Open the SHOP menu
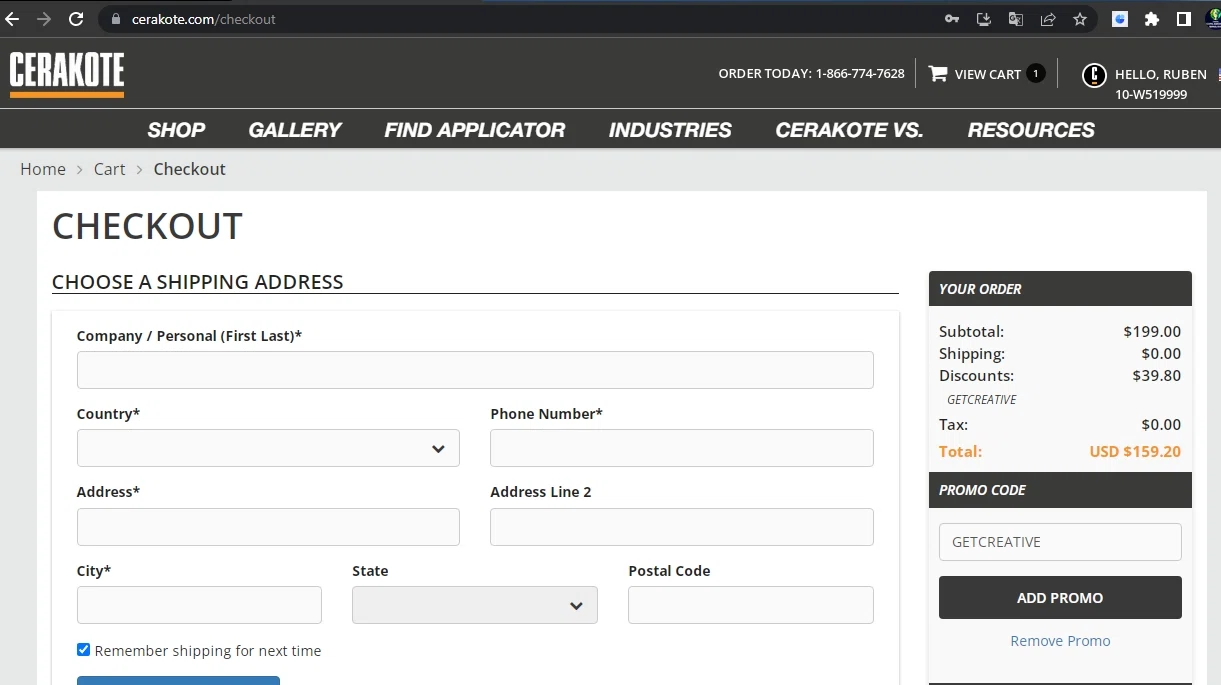This screenshot has height=685, width=1221. (x=176, y=130)
